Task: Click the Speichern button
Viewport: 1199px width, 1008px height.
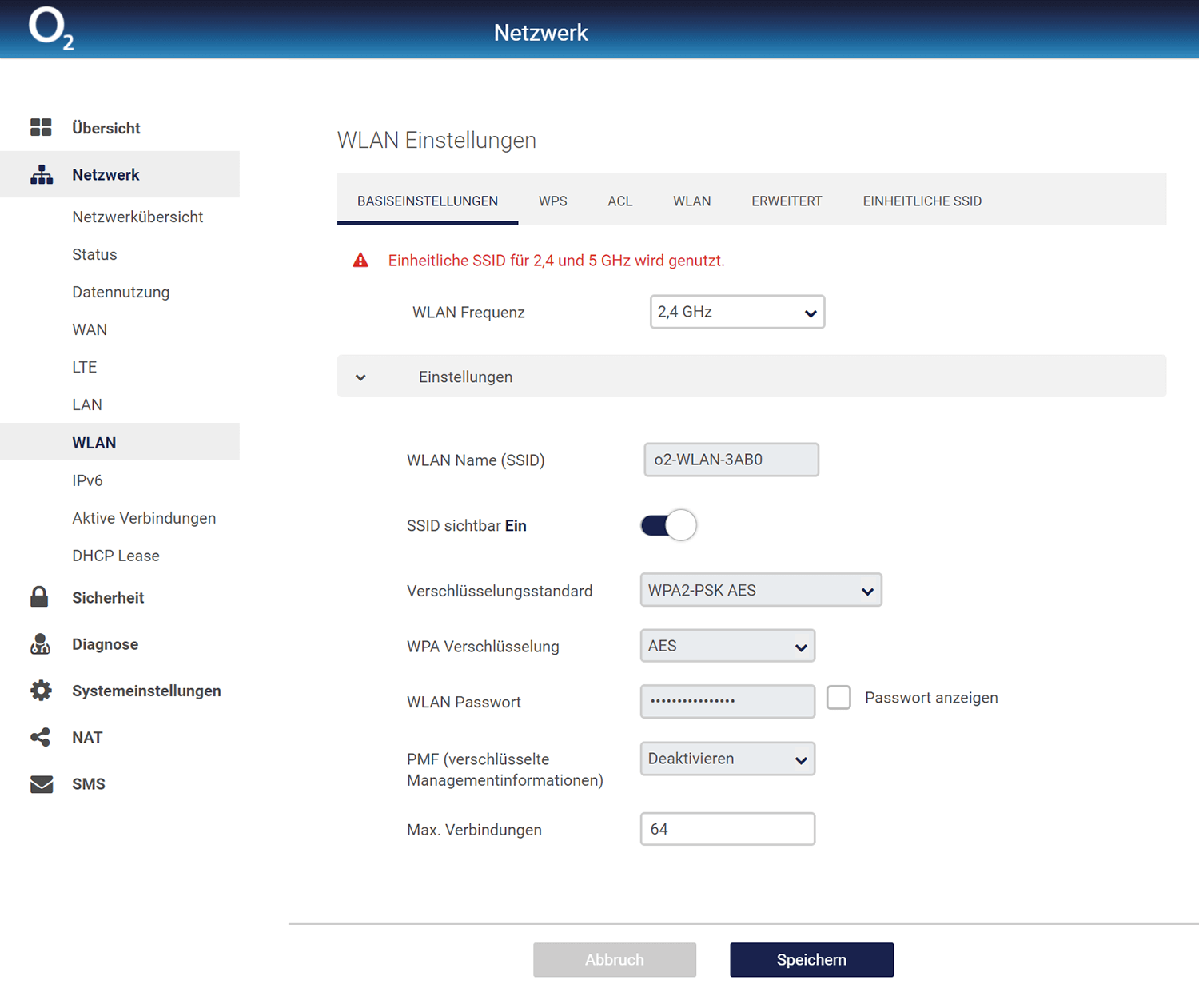Action: coord(811,959)
